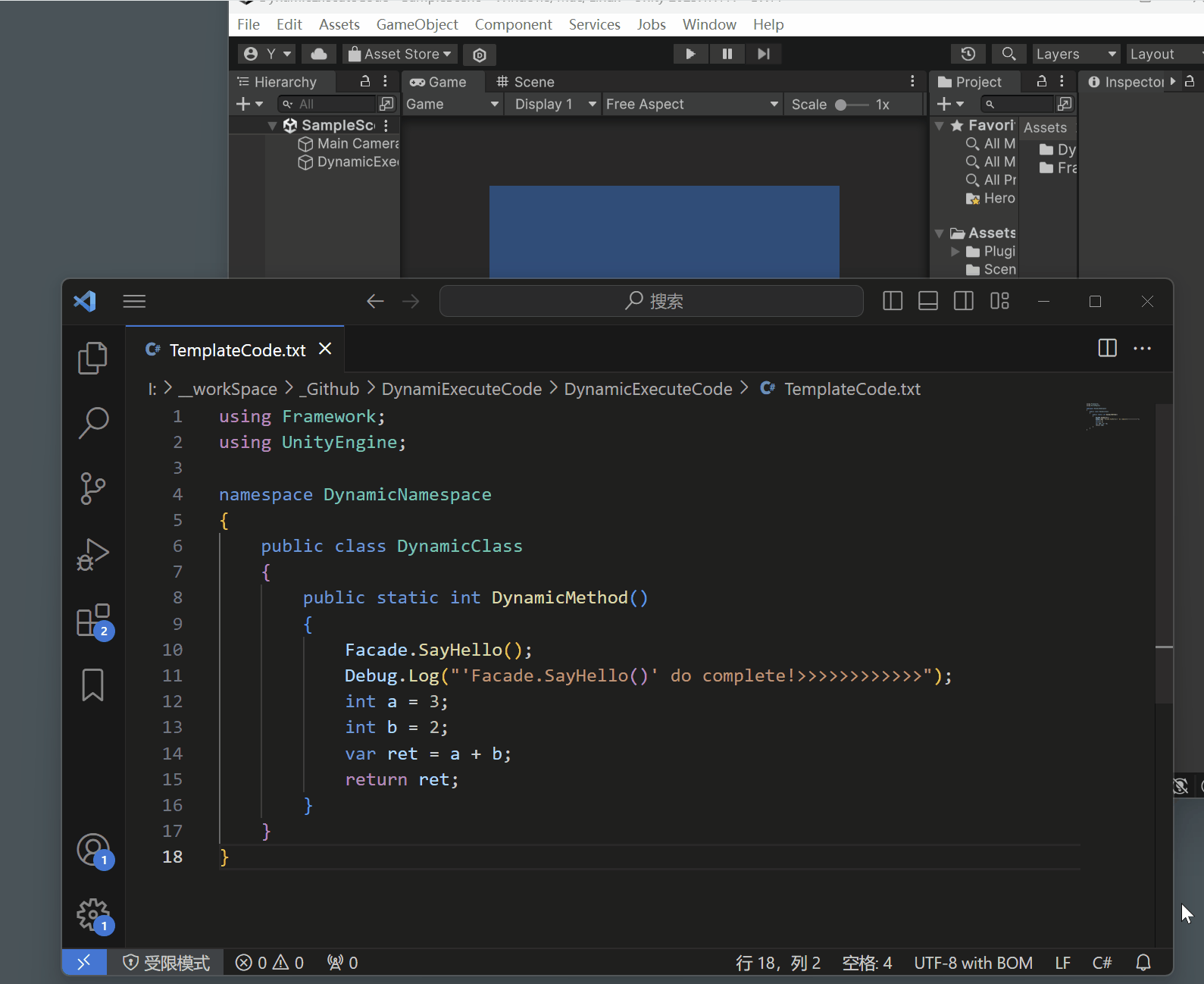1204x984 pixels.
Task: Open Hierarchy panel options menu
Action: coord(385,81)
